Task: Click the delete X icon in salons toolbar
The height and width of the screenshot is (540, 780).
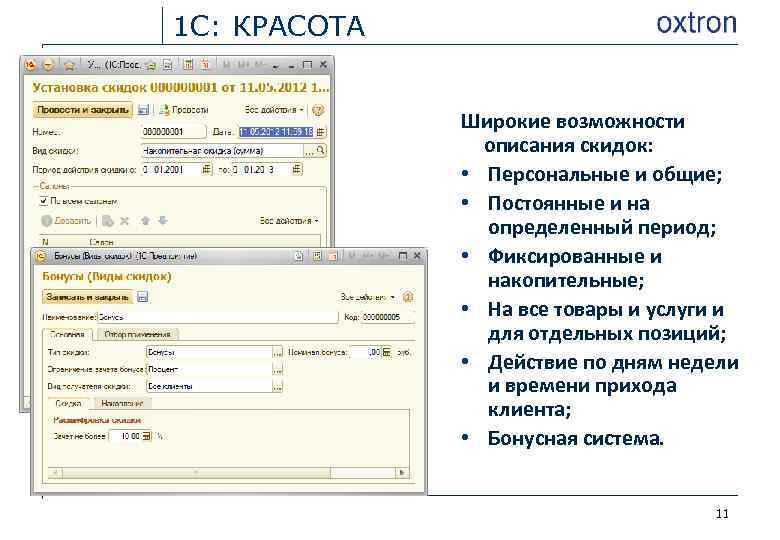Action: tap(124, 221)
